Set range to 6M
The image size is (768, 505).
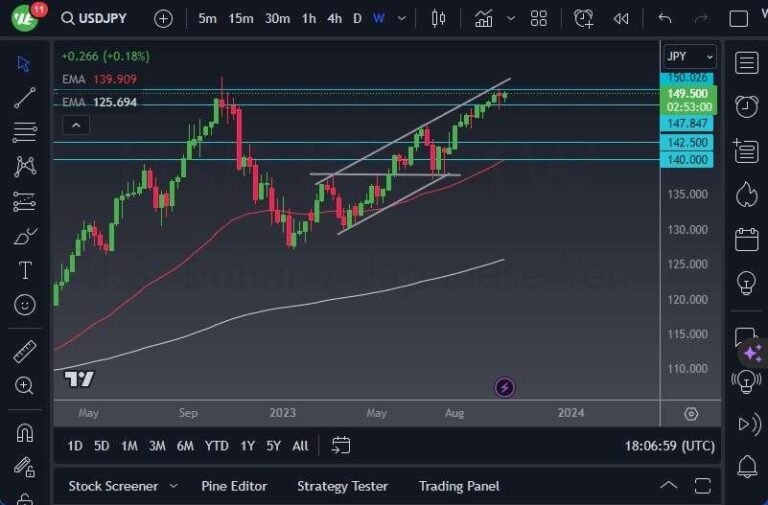(185, 446)
